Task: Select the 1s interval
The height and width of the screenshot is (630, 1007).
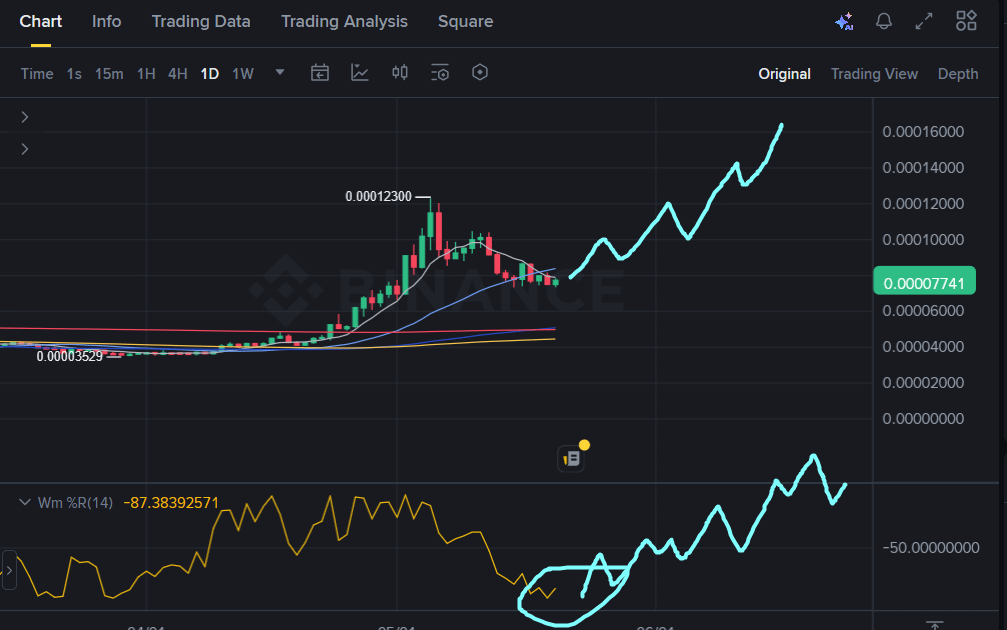Action: click(74, 74)
